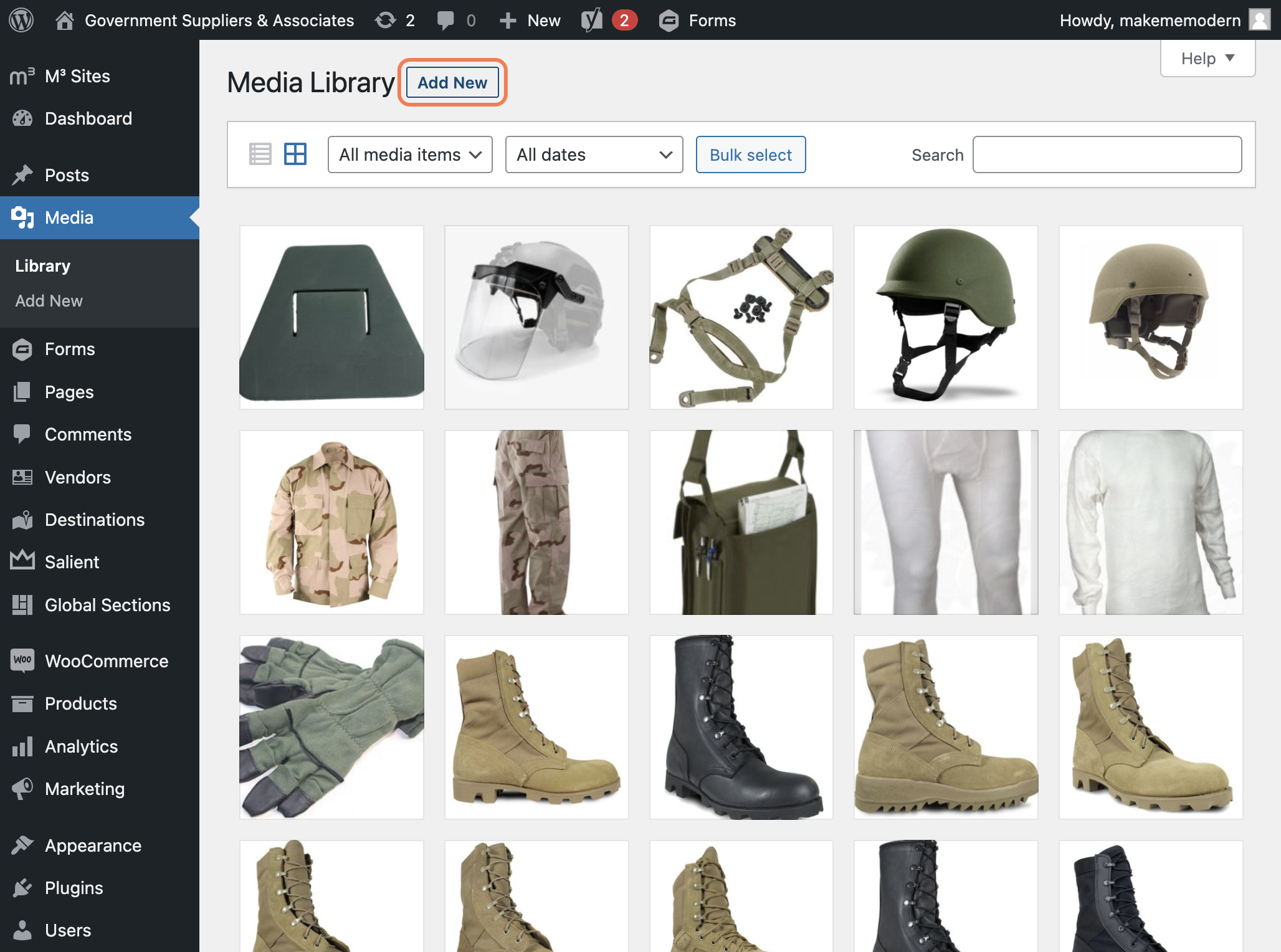The height and width of the screenshot is (952, 1281).
Task: Expand the Help panel tab
Action: tap(1207, 59)
